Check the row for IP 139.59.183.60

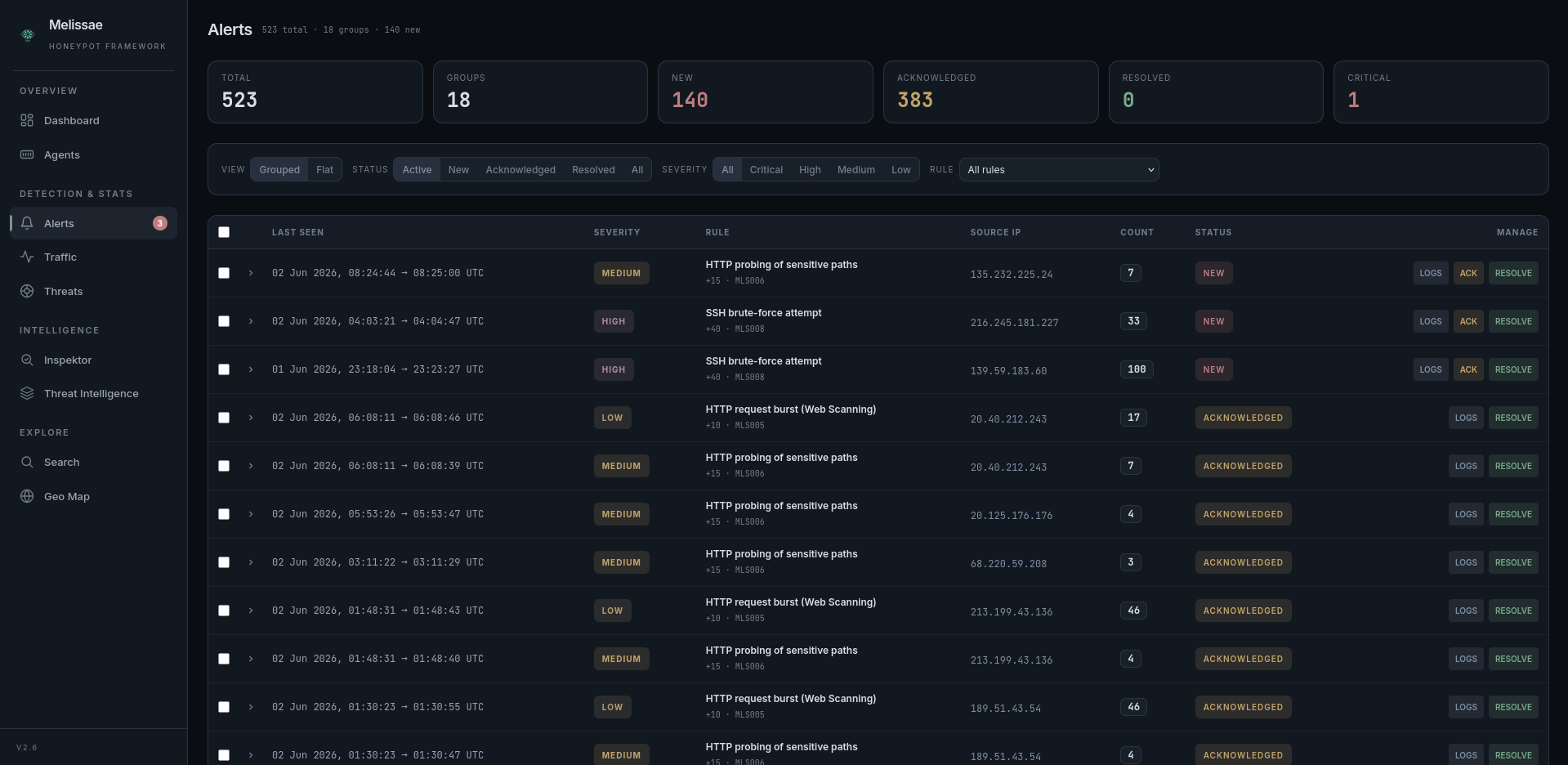point(224,369)
